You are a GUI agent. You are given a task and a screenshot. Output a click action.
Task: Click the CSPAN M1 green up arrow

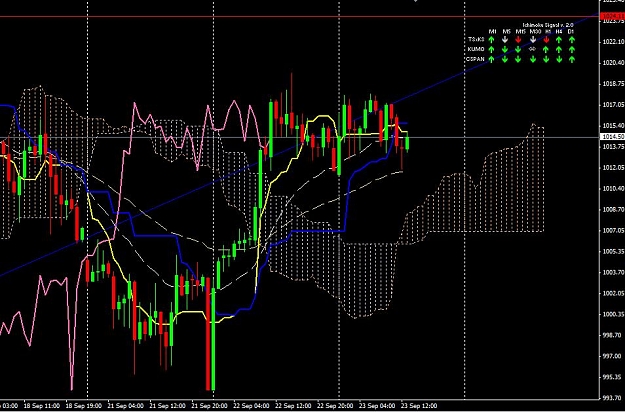point(491,59)
